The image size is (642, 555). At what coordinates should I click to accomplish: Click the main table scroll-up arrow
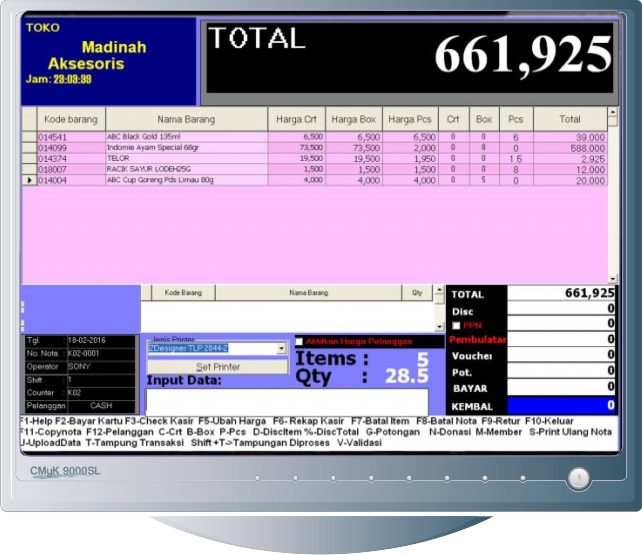point(613,112)
